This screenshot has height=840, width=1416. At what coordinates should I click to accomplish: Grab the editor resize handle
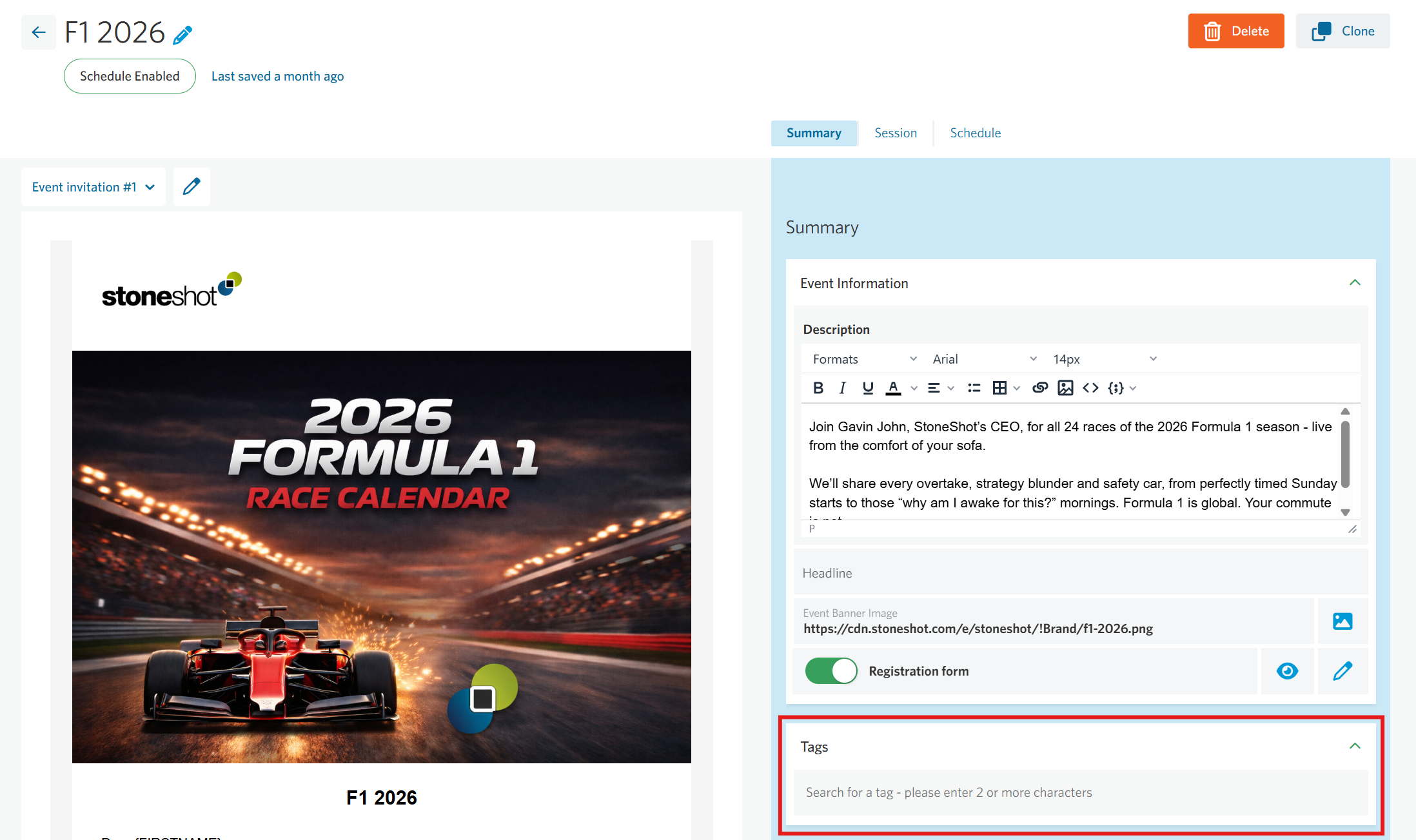[x=1352, y=529]
